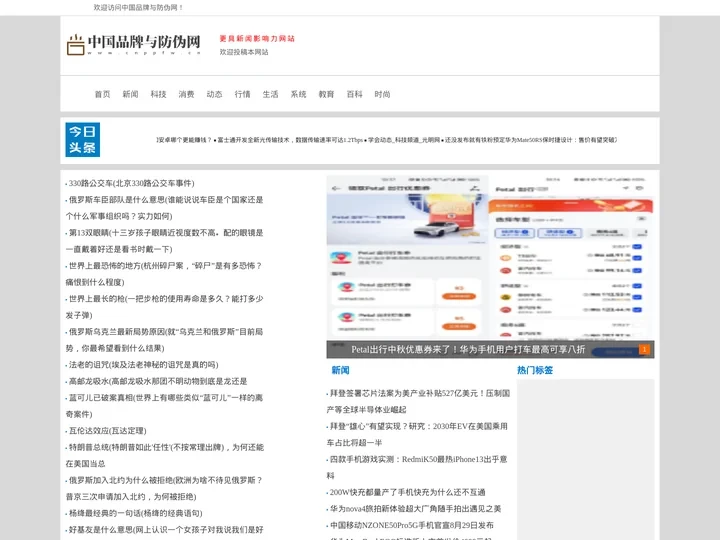
Task: Click the red 更具新闻影响力网站 slogan
Action: tap(257, 39)
